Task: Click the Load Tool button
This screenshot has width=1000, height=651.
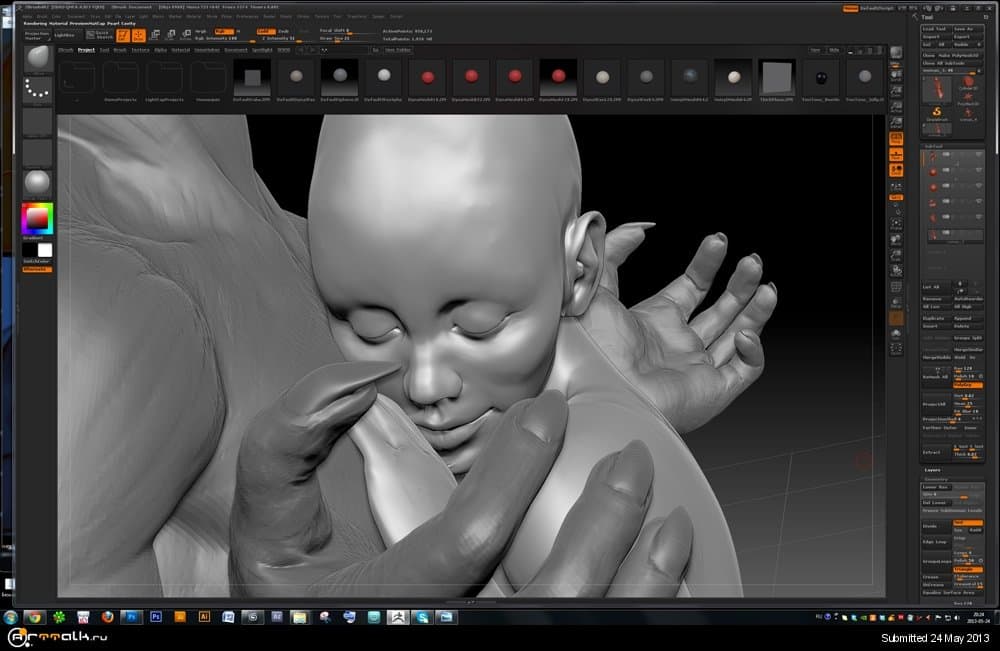Action: coord(934,29)
